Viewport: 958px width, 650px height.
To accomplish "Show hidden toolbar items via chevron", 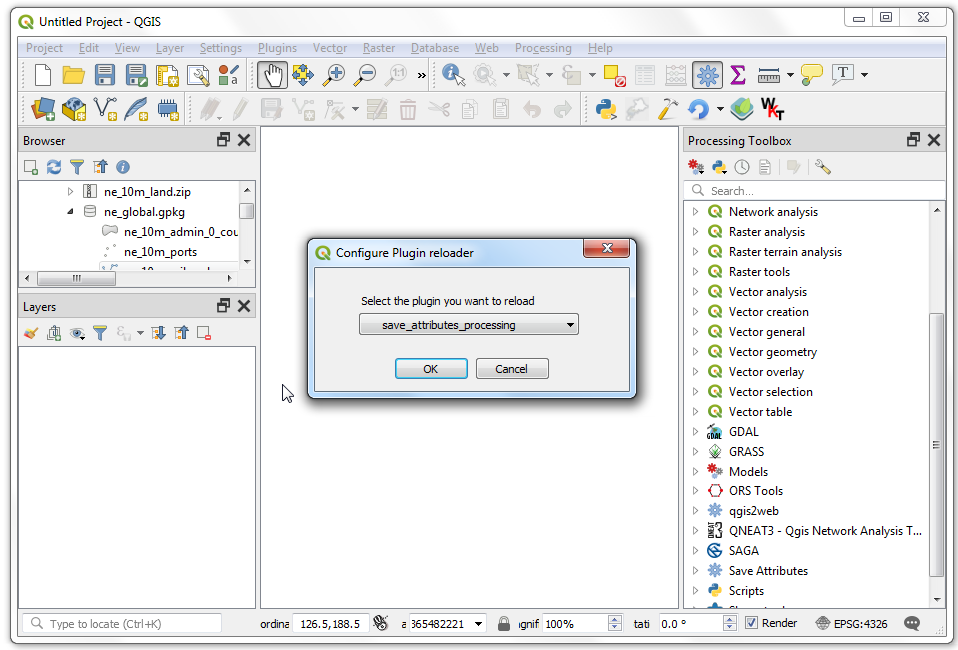I will pyautogui.click(x=422, y=75).
